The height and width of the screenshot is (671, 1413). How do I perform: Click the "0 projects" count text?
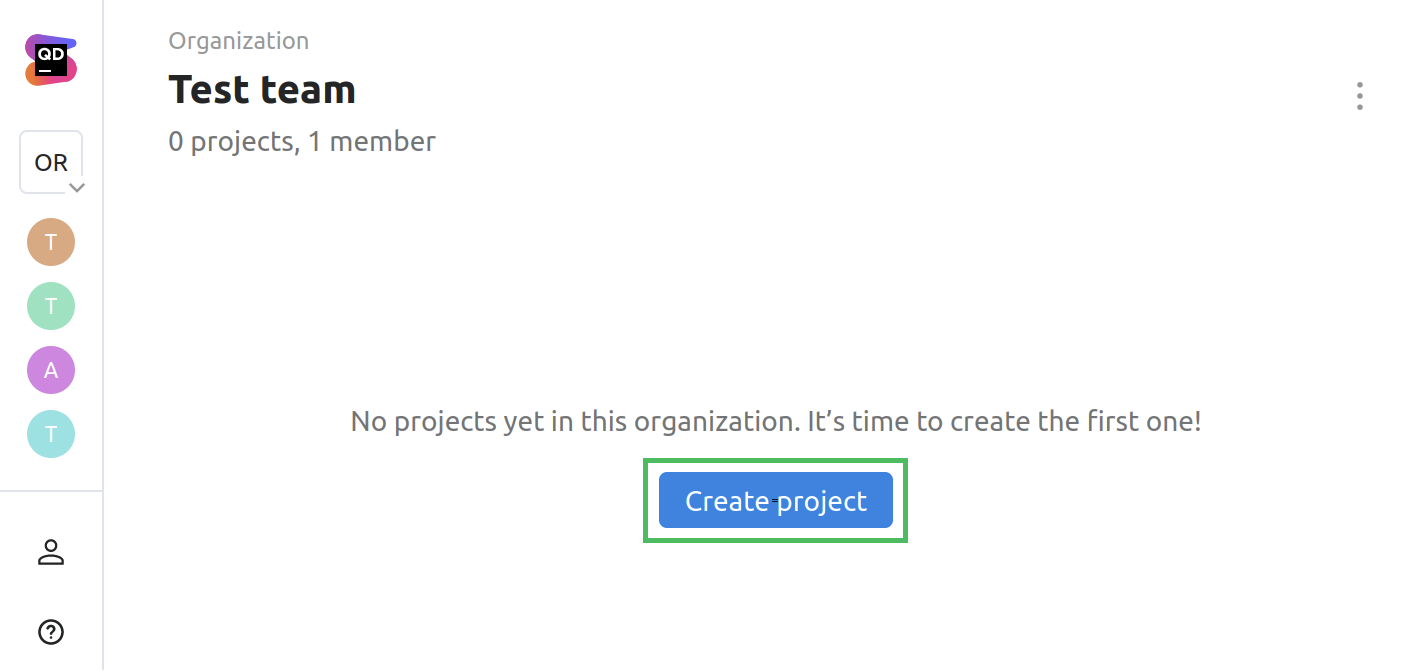coord(231,142)
